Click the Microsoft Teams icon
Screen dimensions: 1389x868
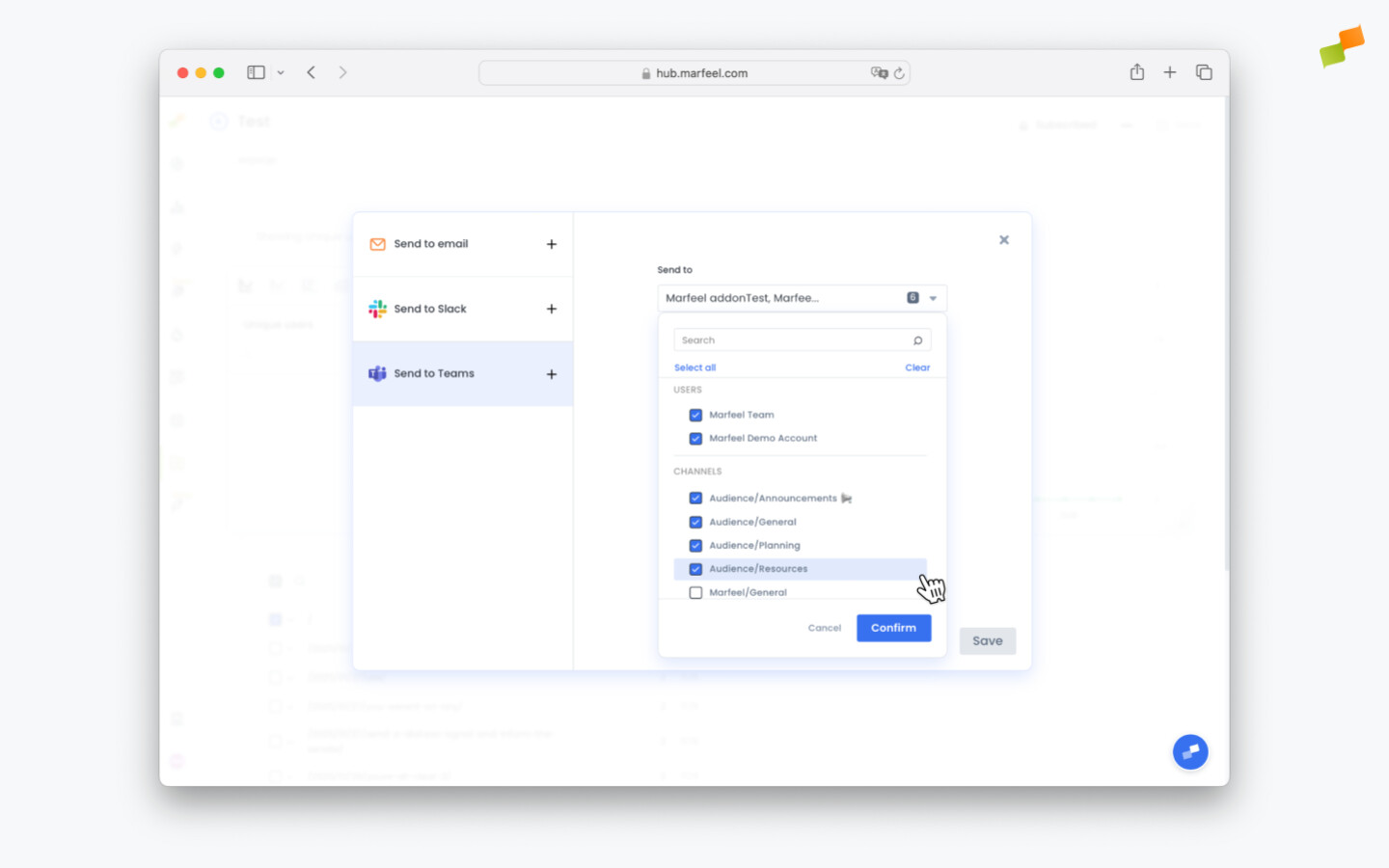(377, 373)
